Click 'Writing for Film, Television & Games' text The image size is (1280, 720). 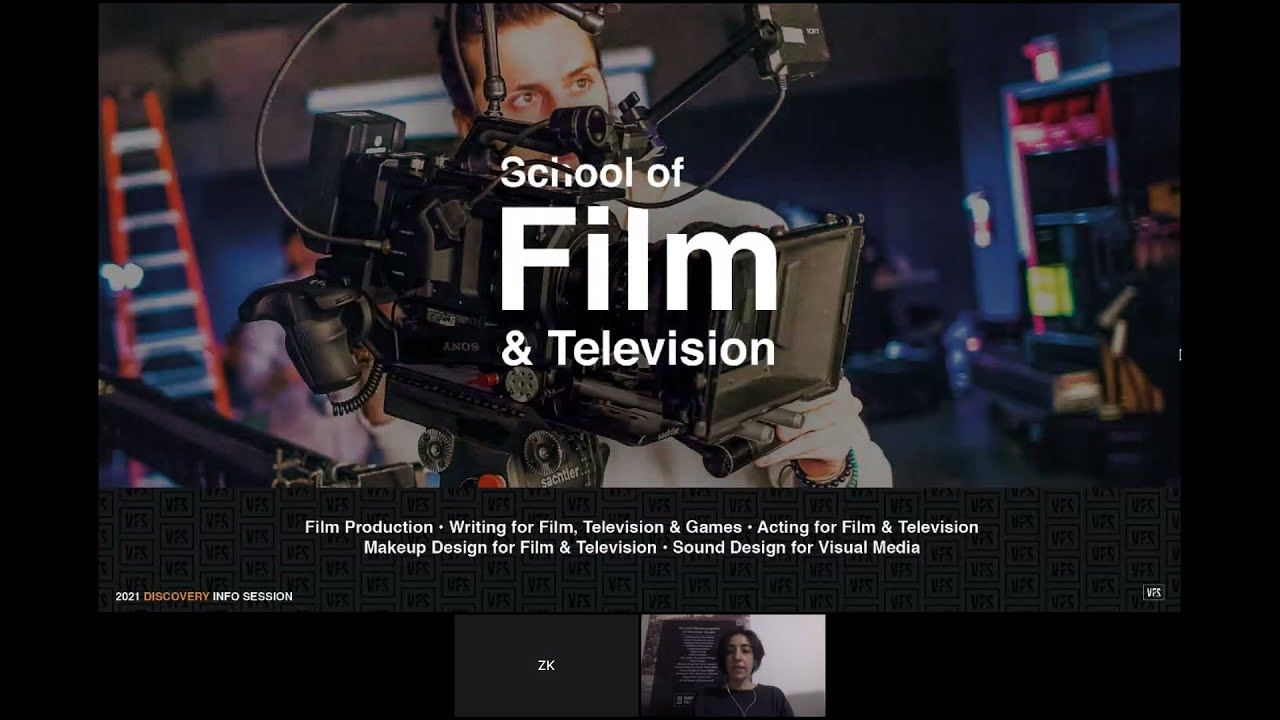(596, 527)
